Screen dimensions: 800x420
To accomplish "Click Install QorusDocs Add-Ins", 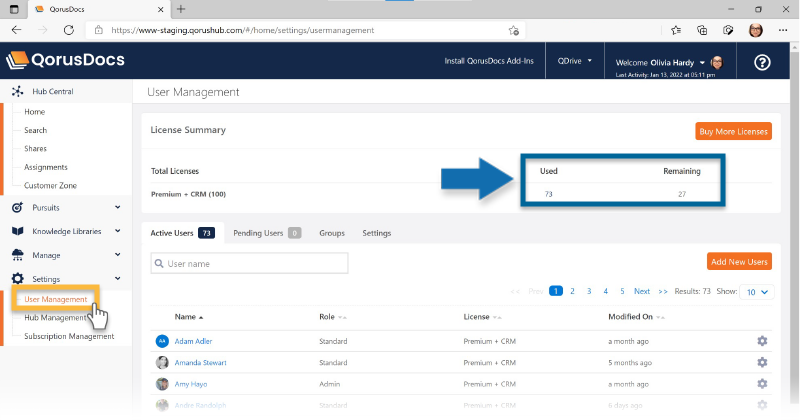I will (489, 61).
